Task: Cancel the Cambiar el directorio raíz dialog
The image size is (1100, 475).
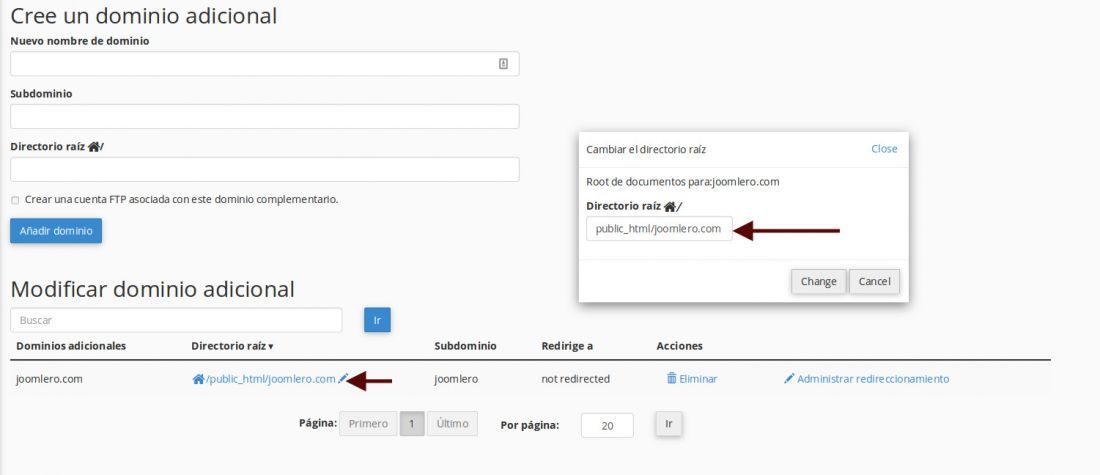Action: (874, 281)
